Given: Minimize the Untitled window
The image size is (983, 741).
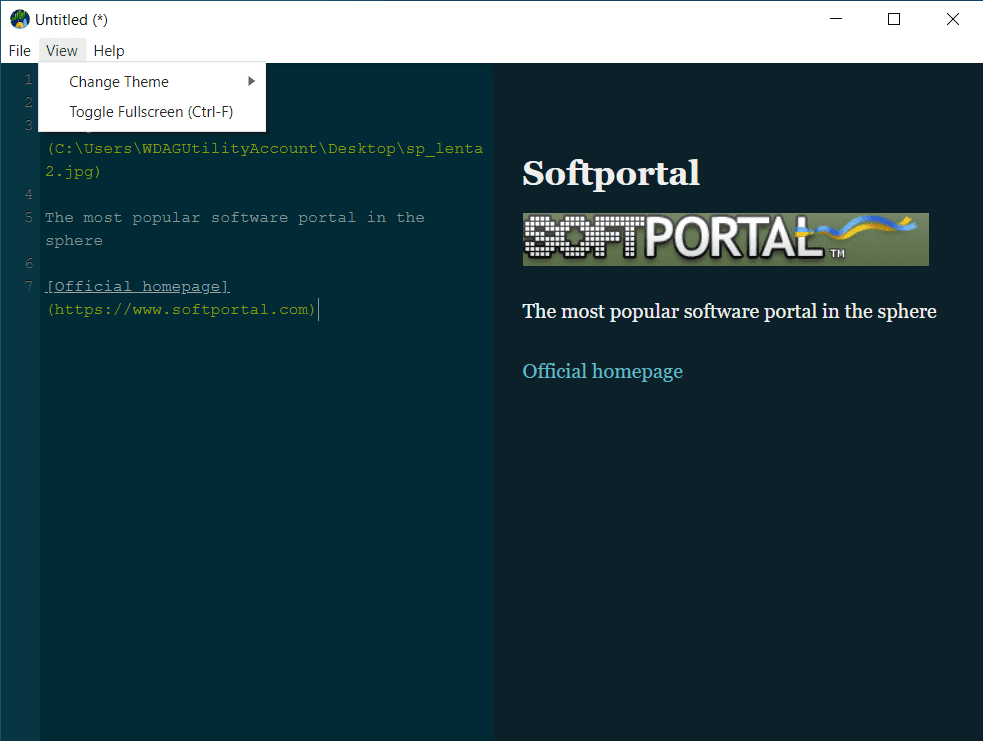Looking at the screenshot, I should coord(836,19).
